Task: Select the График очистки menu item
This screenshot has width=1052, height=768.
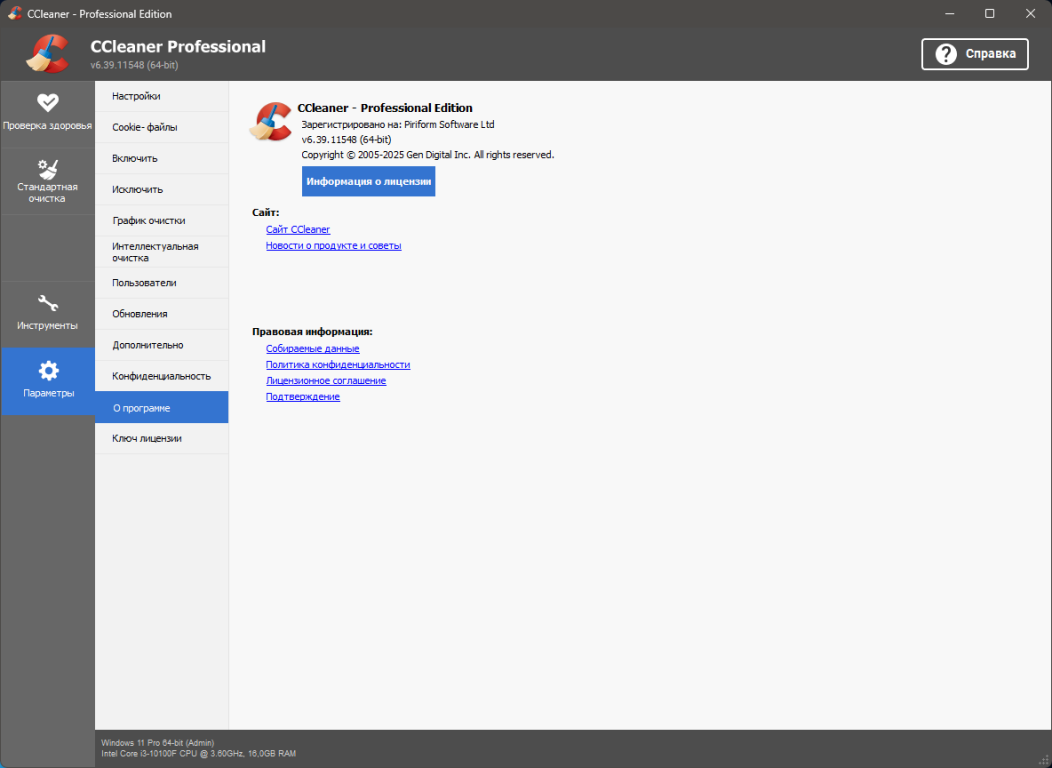Action: 148,220
